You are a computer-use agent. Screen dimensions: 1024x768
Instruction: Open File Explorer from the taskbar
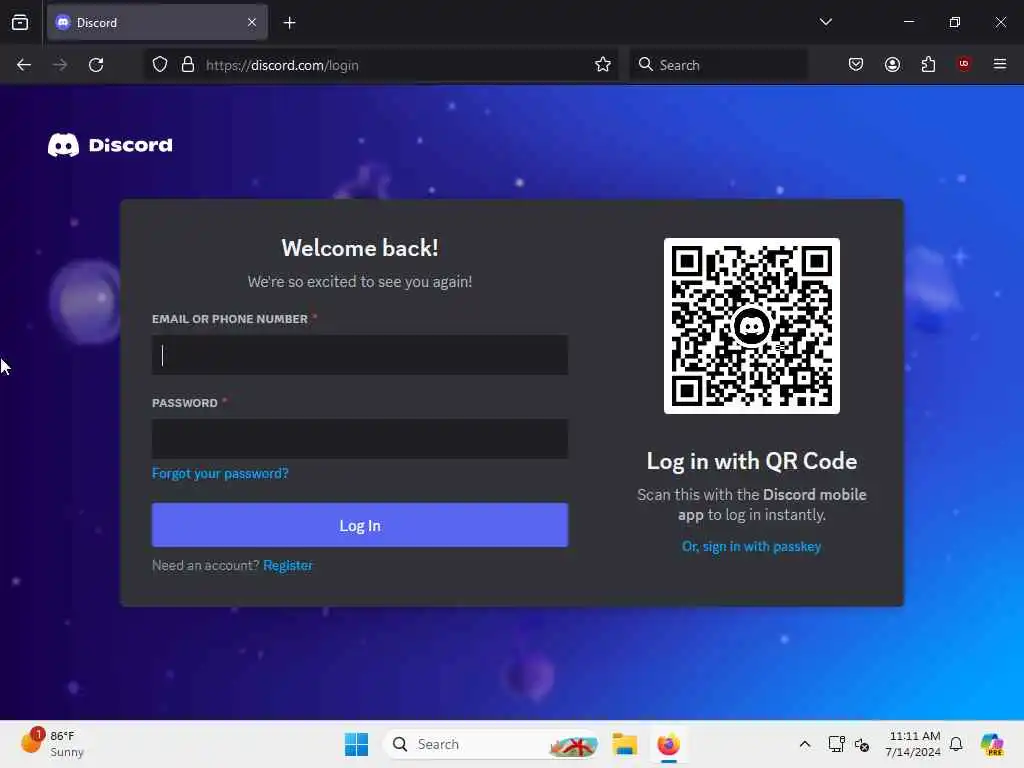pos(624,744)
